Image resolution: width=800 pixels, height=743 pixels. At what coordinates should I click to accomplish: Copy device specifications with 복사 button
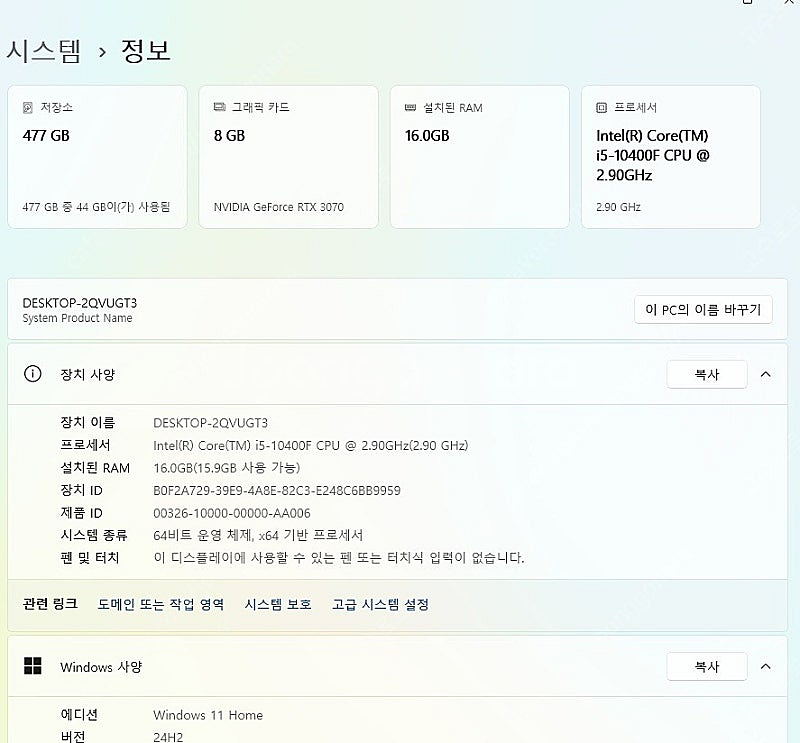pyautogui.click(x=707, y=375)
